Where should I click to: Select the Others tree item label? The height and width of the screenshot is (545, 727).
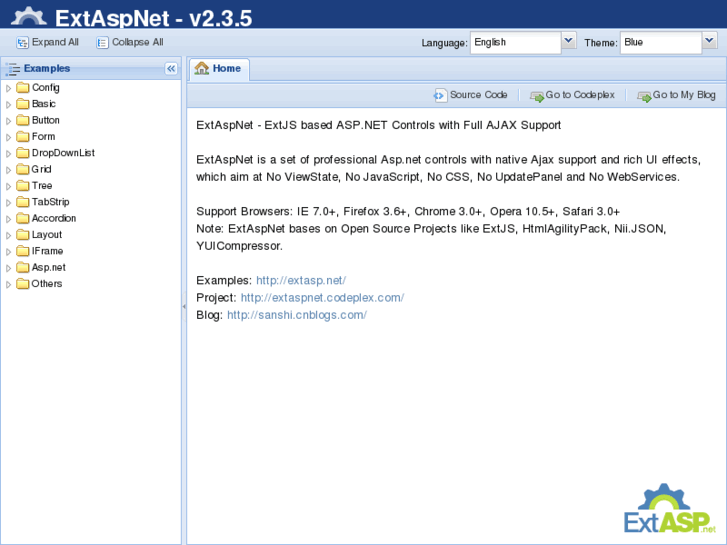tap(47, 284)
